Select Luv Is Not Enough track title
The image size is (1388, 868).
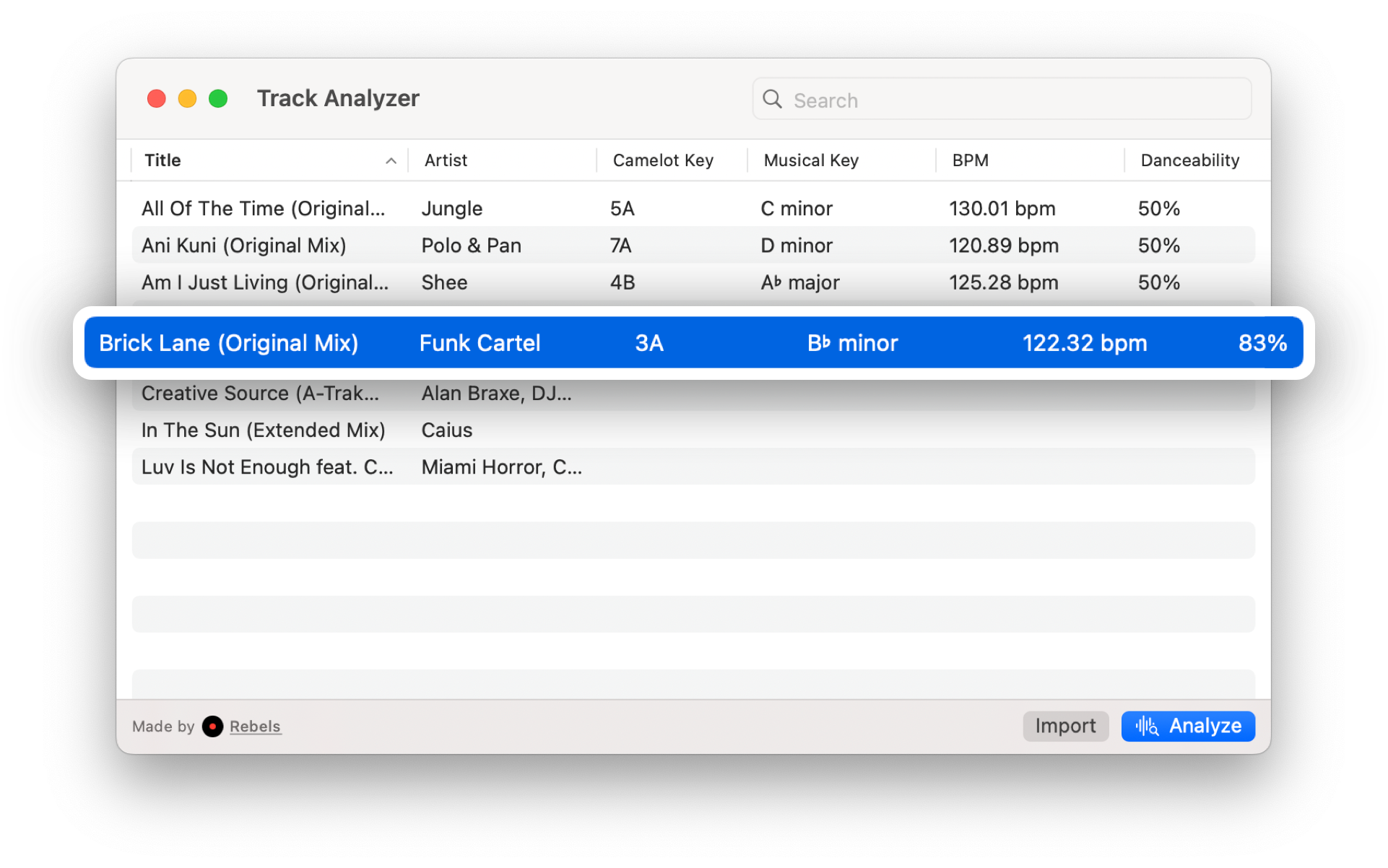click(267, 466)
